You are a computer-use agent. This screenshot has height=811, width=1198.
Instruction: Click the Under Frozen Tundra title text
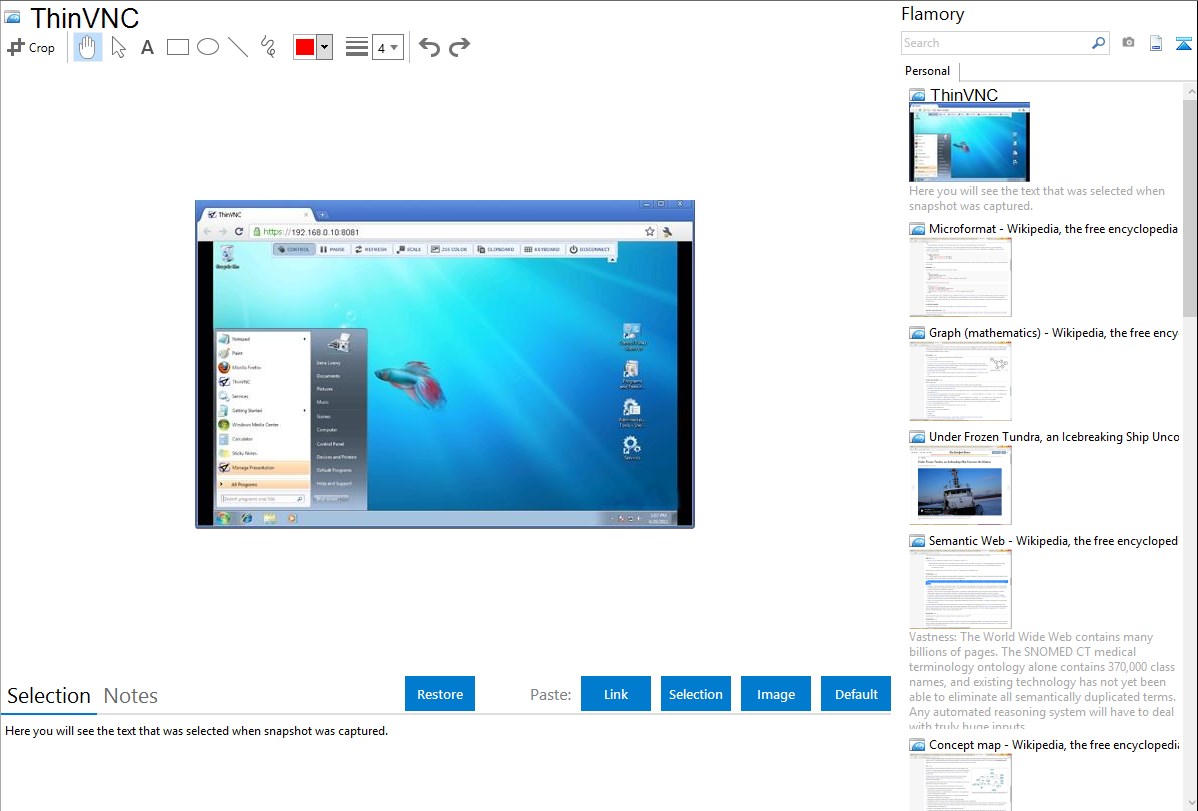pyautogui.click(x=1054, y=436)
